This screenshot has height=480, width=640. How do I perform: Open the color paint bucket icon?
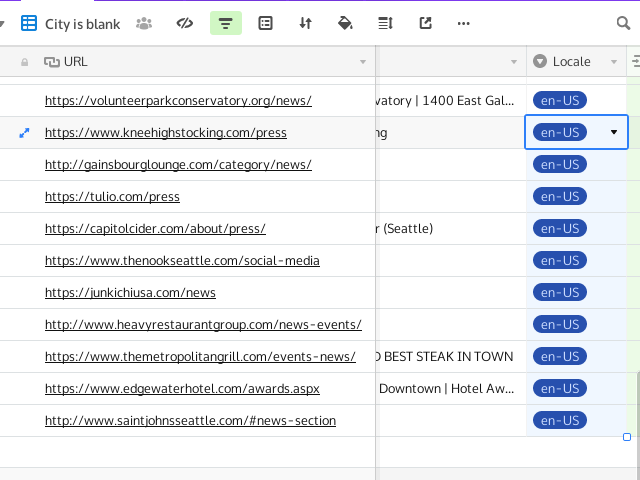[x=345, y=23]
